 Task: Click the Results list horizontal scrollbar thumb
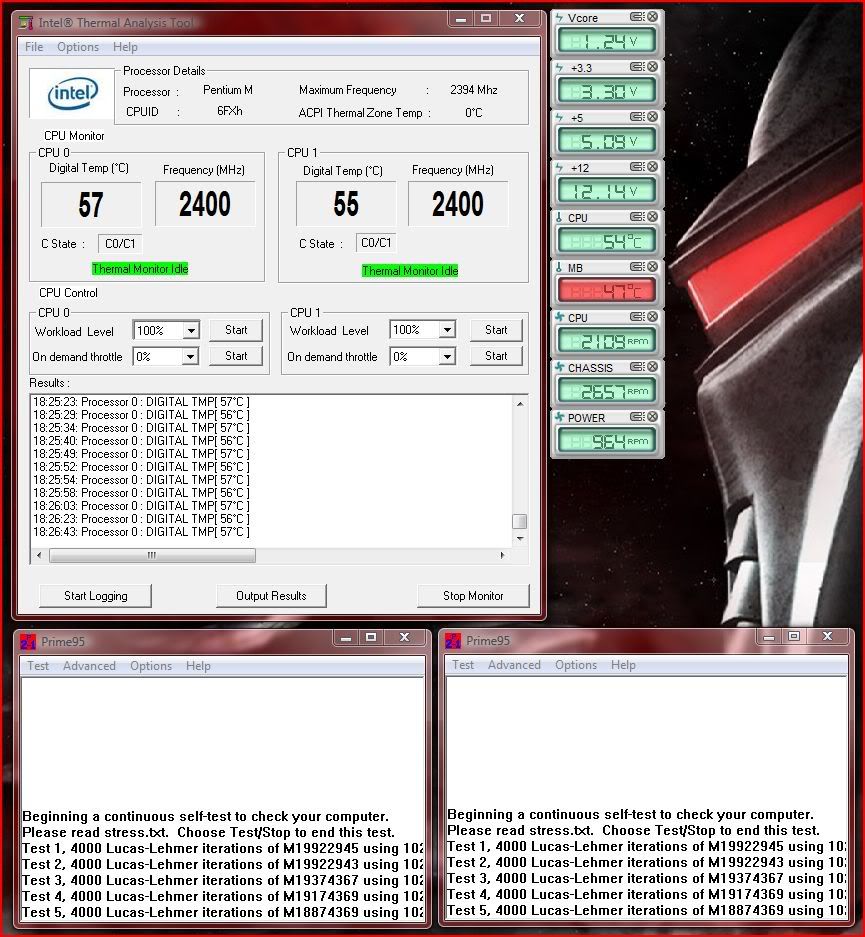[x=152, y=556]
